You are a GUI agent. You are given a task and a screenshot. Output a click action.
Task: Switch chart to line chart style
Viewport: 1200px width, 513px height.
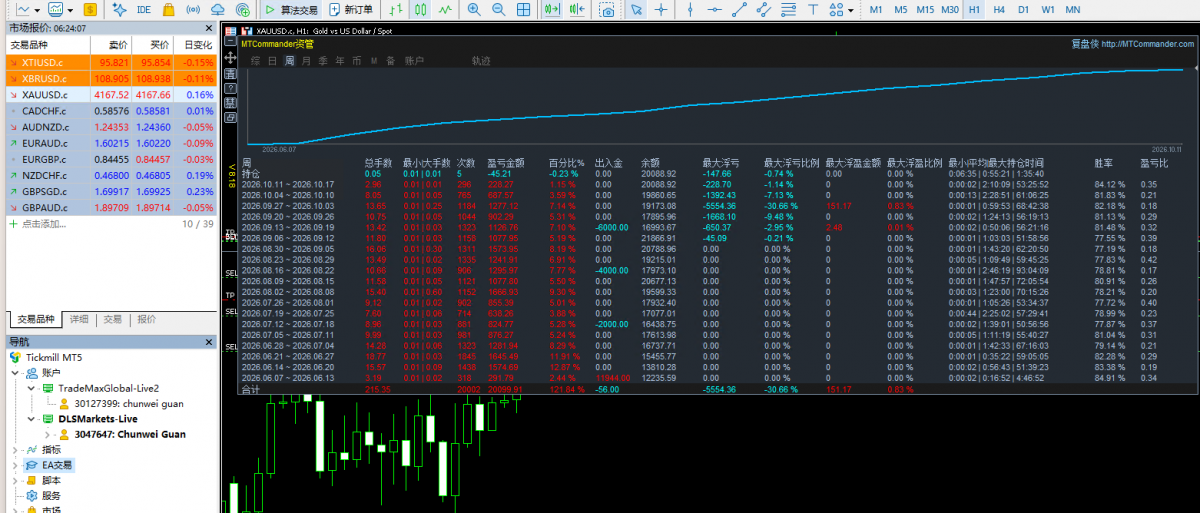(x=445, y=9)
